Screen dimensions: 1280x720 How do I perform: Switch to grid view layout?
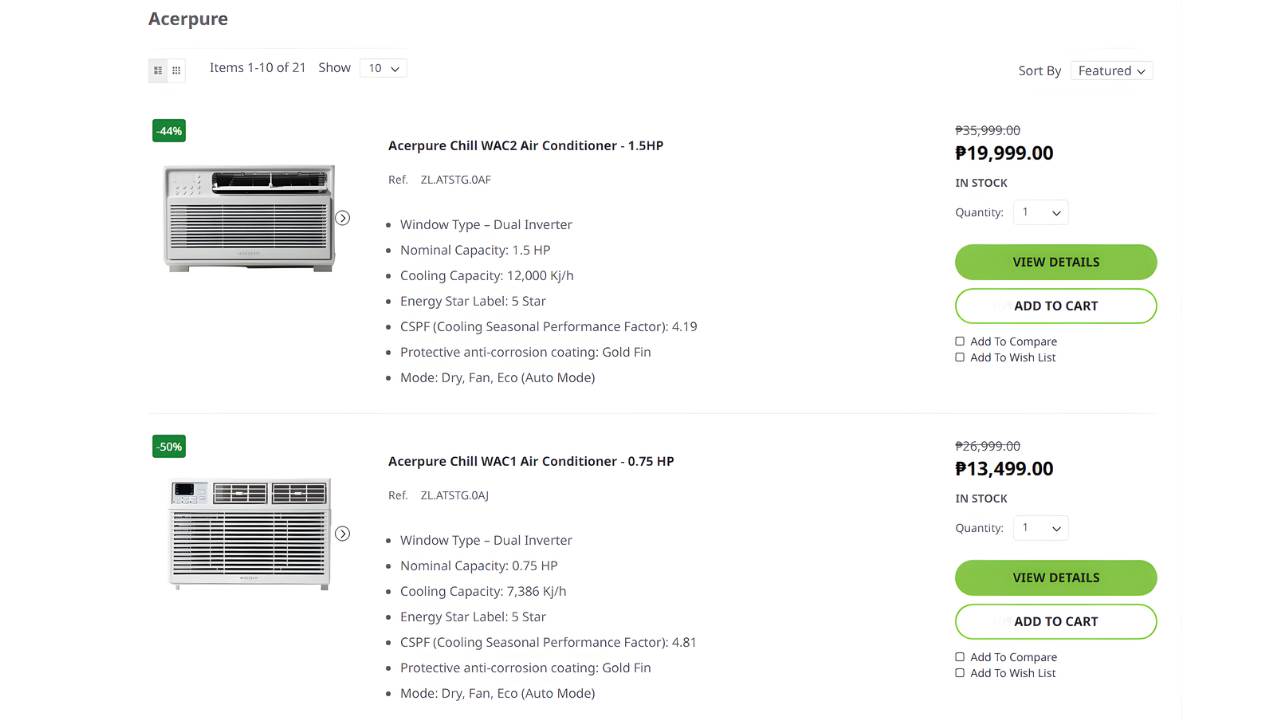coord(176,70)
